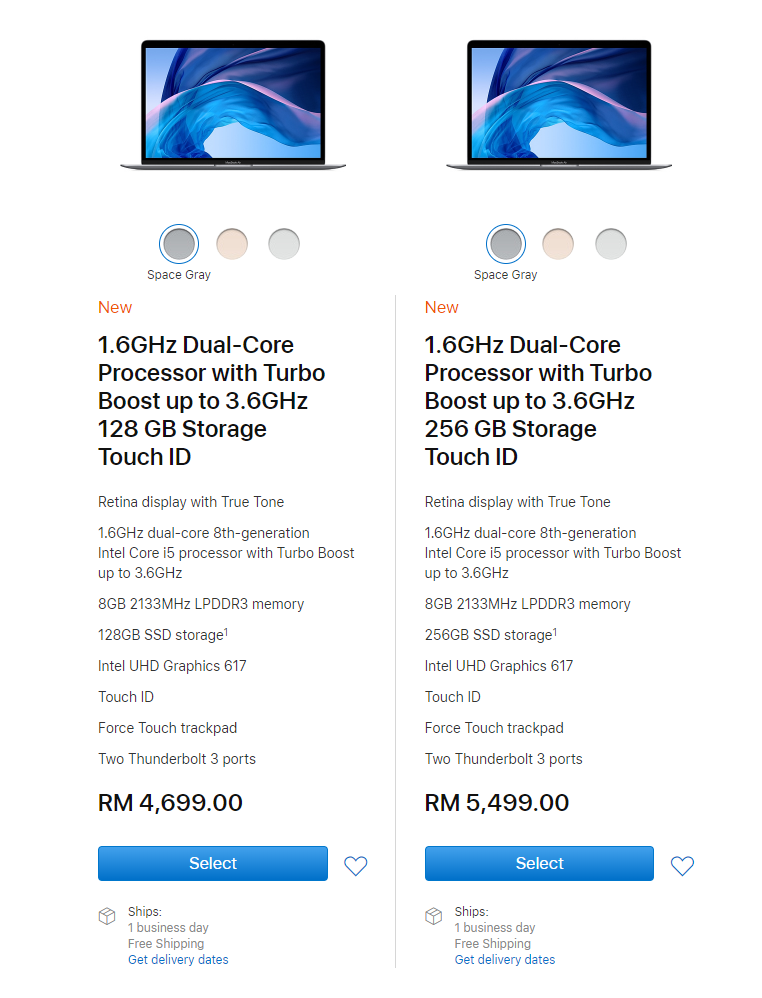Open Get delivery dates for 256 GB model
The width and height of the screenshot is (762, 998).
point(505,960)
